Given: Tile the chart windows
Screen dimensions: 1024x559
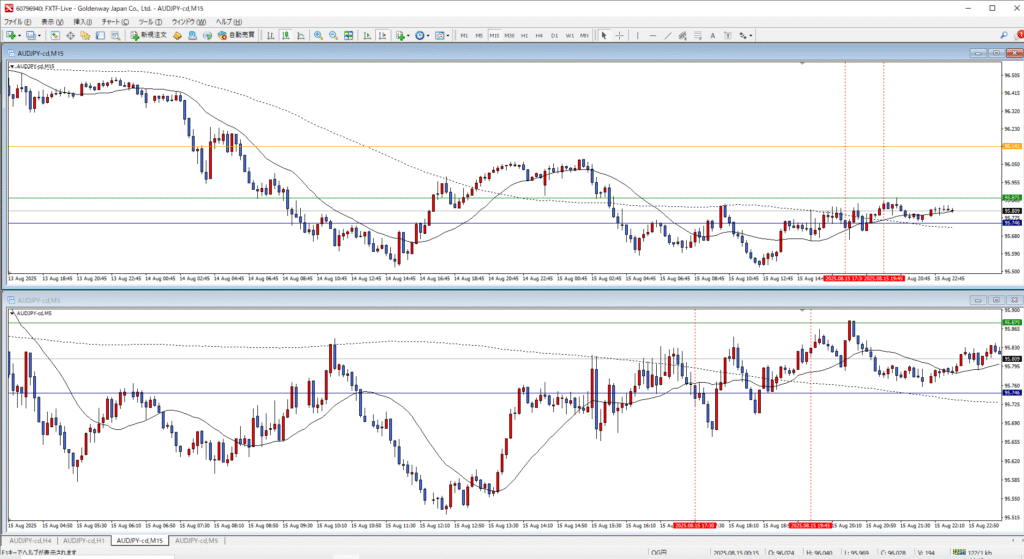Looking at the screenshot, I should 349,35.
